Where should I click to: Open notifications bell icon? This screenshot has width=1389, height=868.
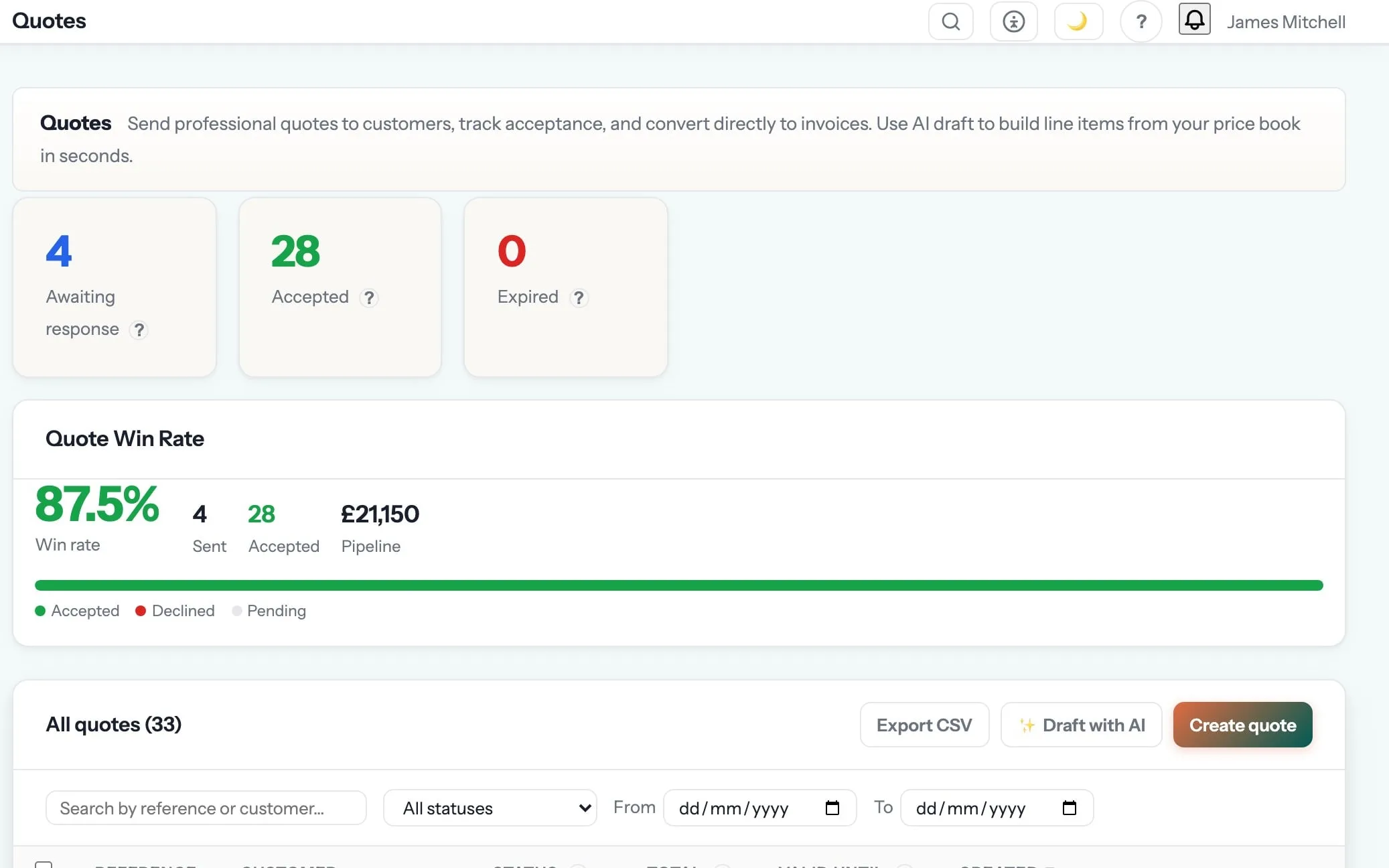coord(1194,19)
